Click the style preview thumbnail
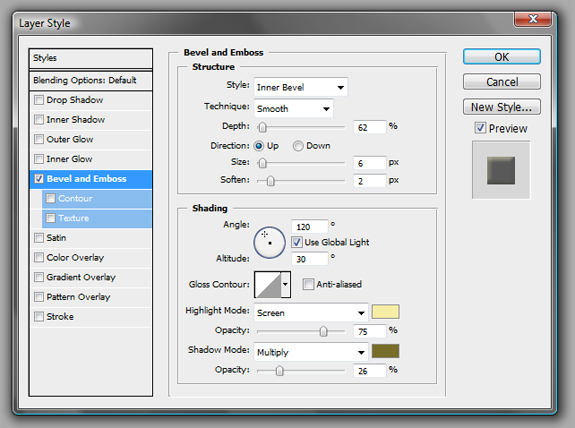 pos(501,171)
